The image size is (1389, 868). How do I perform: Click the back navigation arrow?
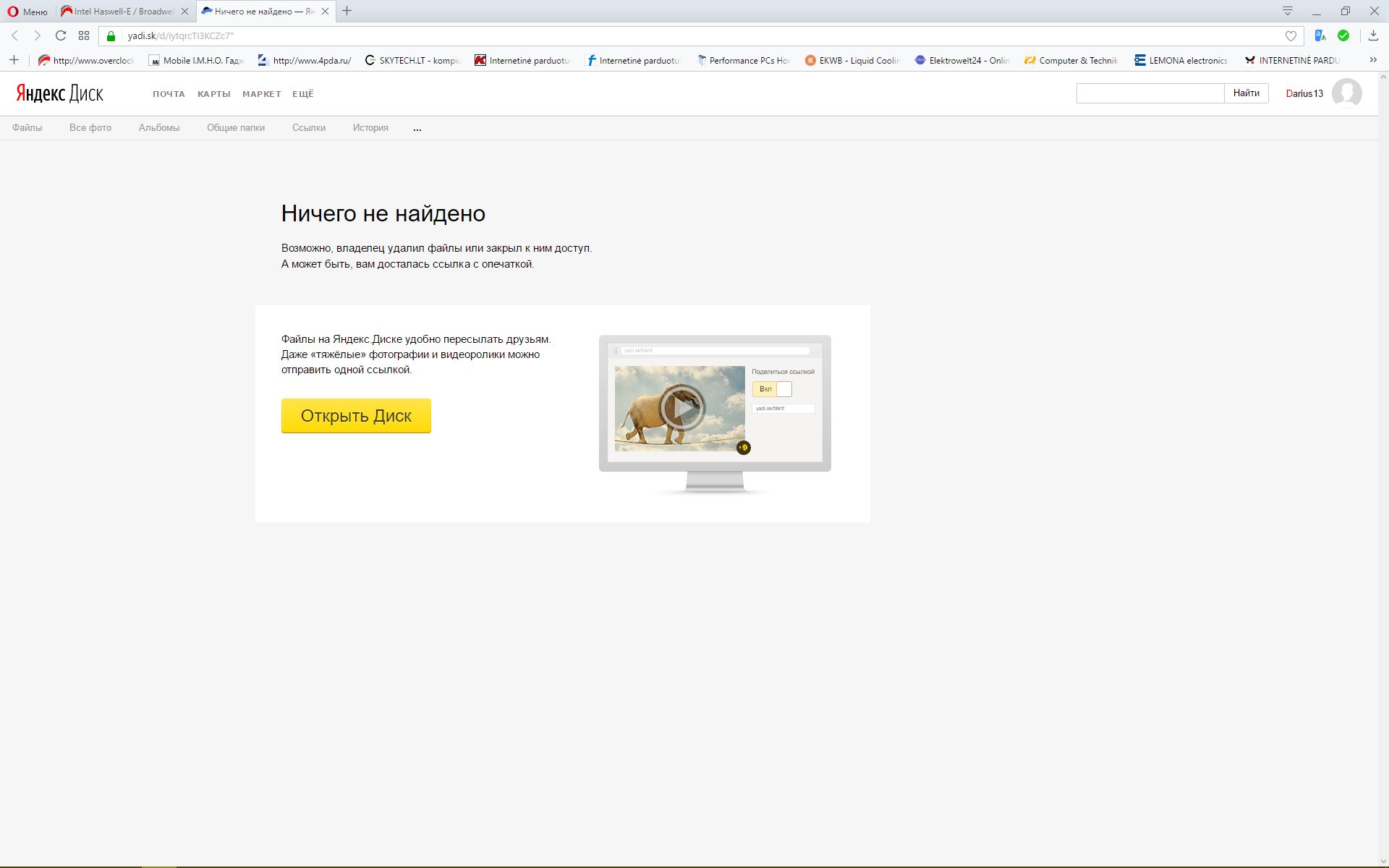(x=15, y=35)
